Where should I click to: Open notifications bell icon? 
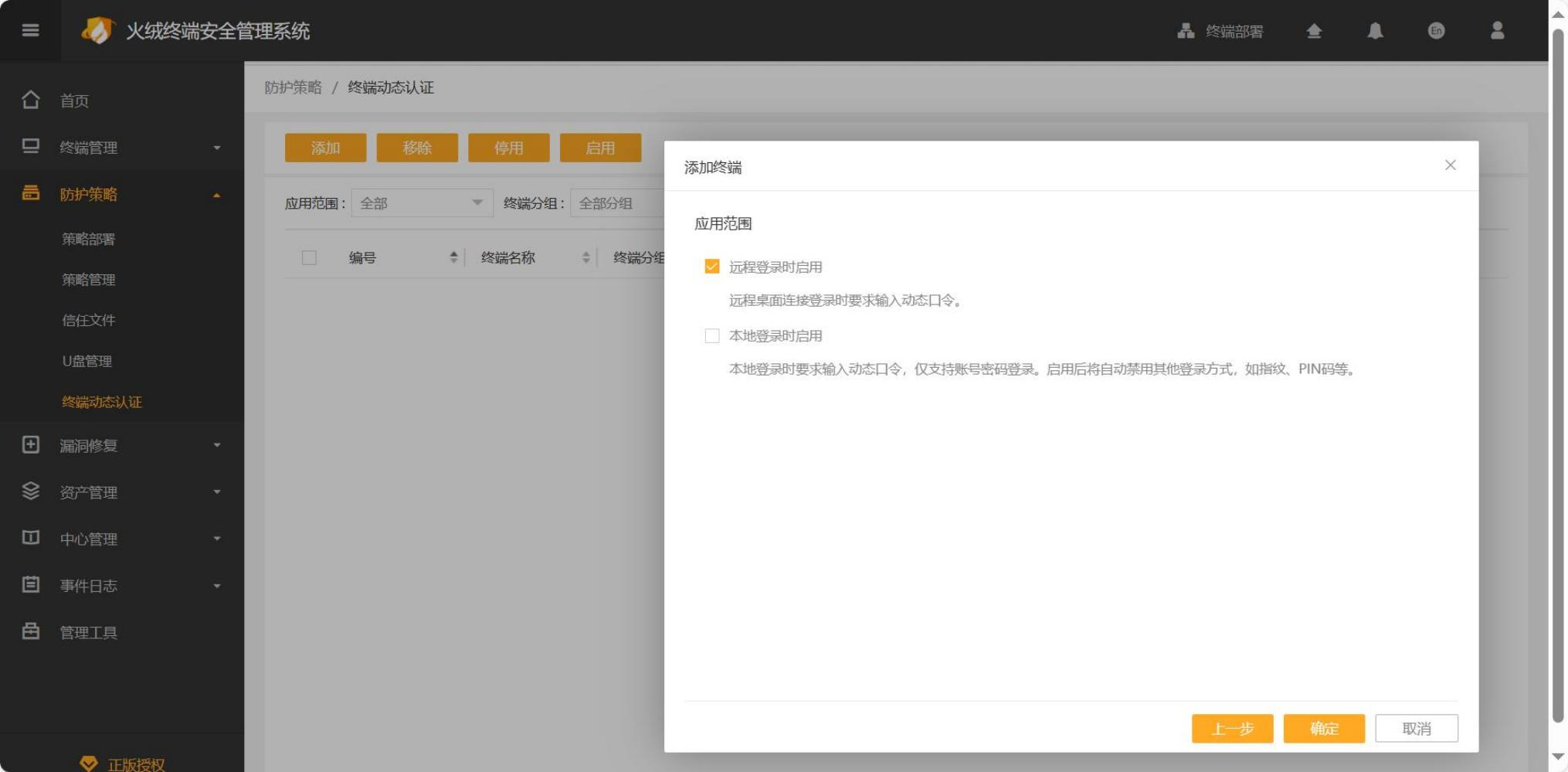pos(1375,31)
